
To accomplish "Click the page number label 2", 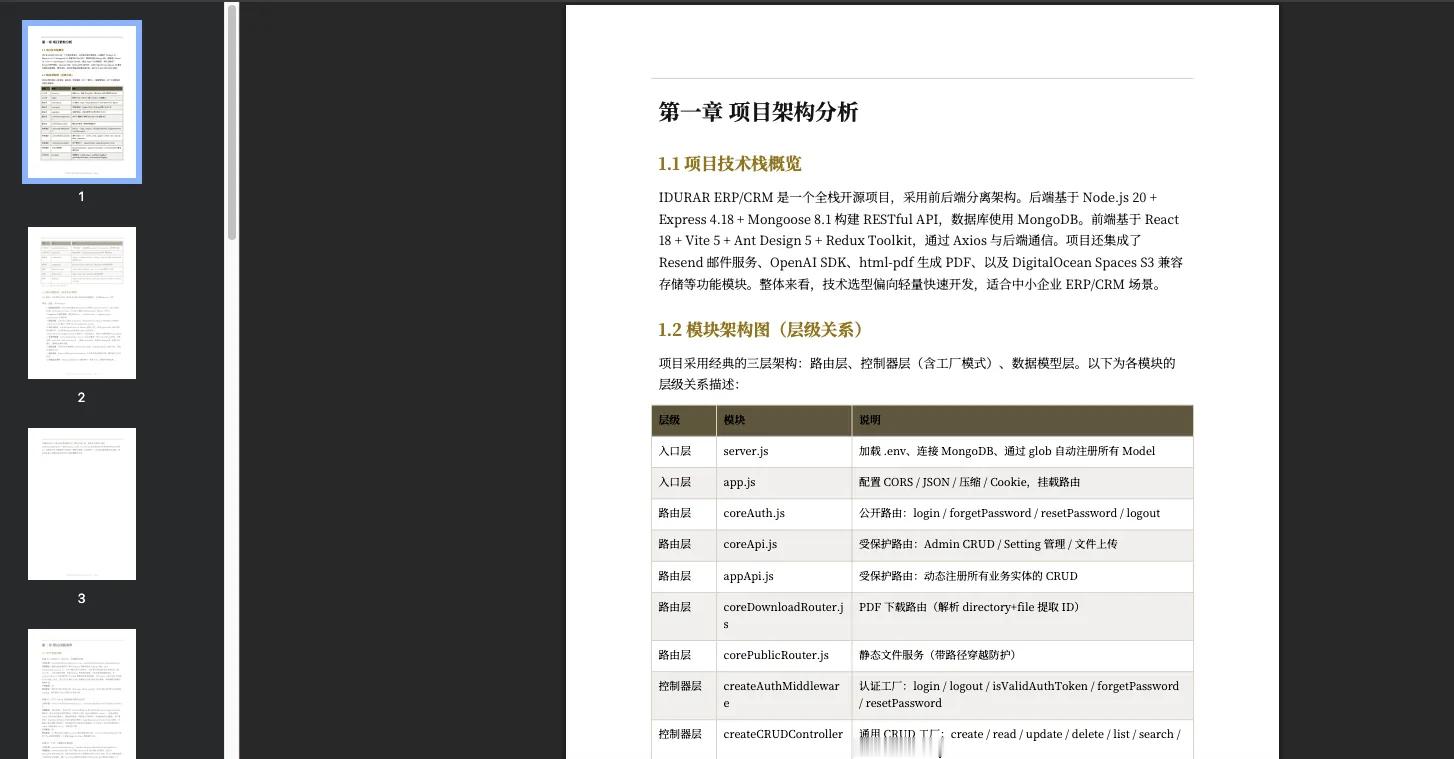I will pyautogui.click(x=82, y=397).
